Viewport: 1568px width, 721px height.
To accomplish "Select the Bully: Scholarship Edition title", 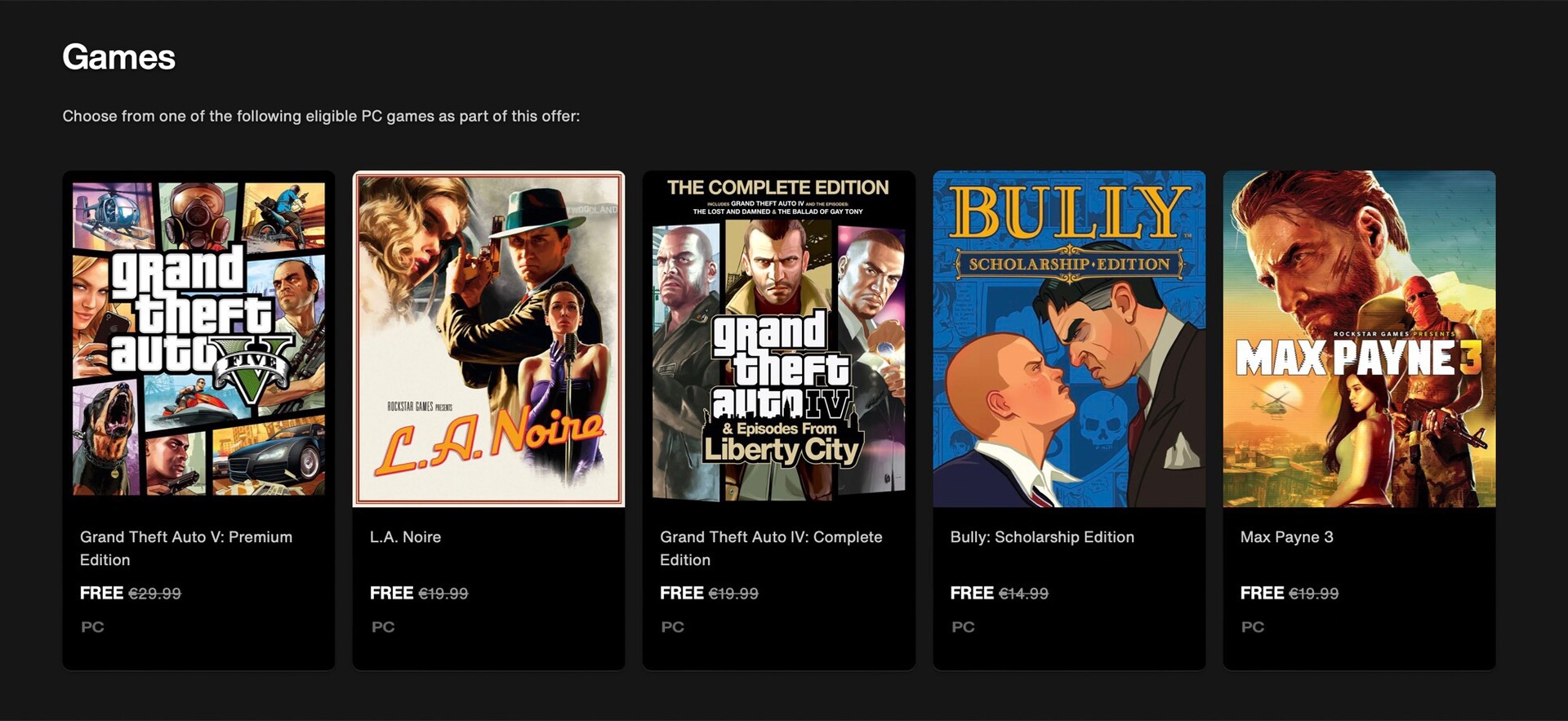I will [1041, 537].
